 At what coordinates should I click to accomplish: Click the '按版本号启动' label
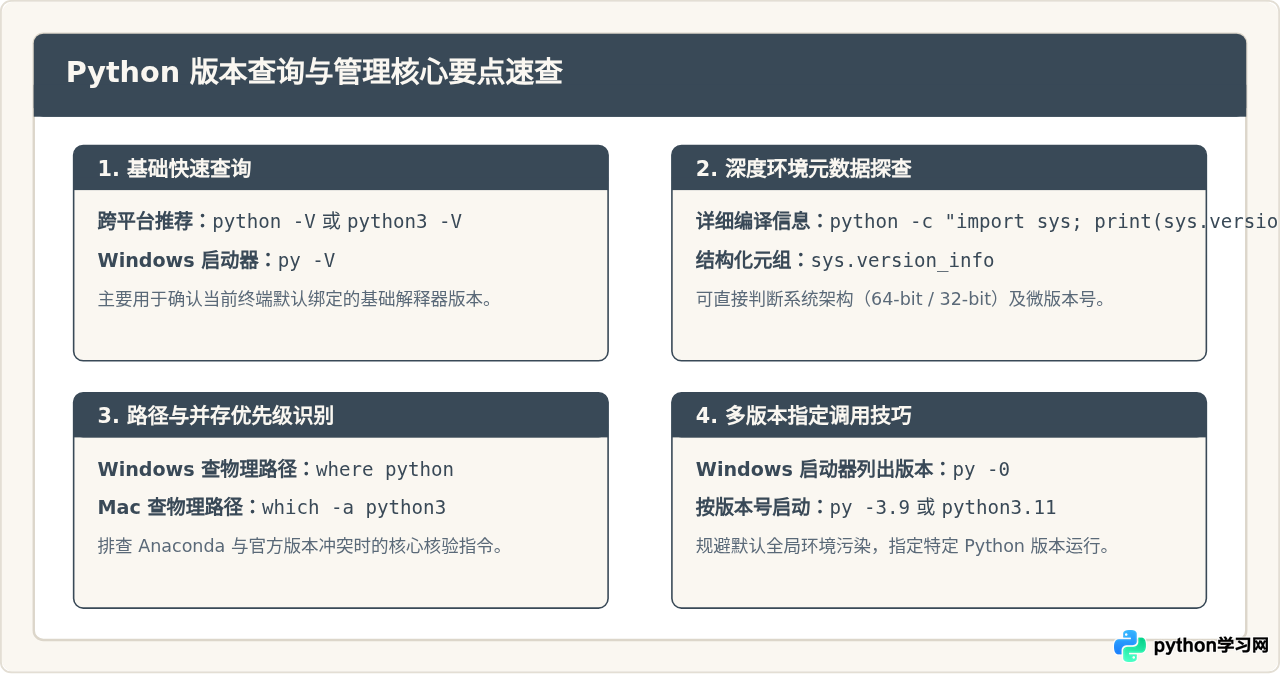tap(753, 507)
